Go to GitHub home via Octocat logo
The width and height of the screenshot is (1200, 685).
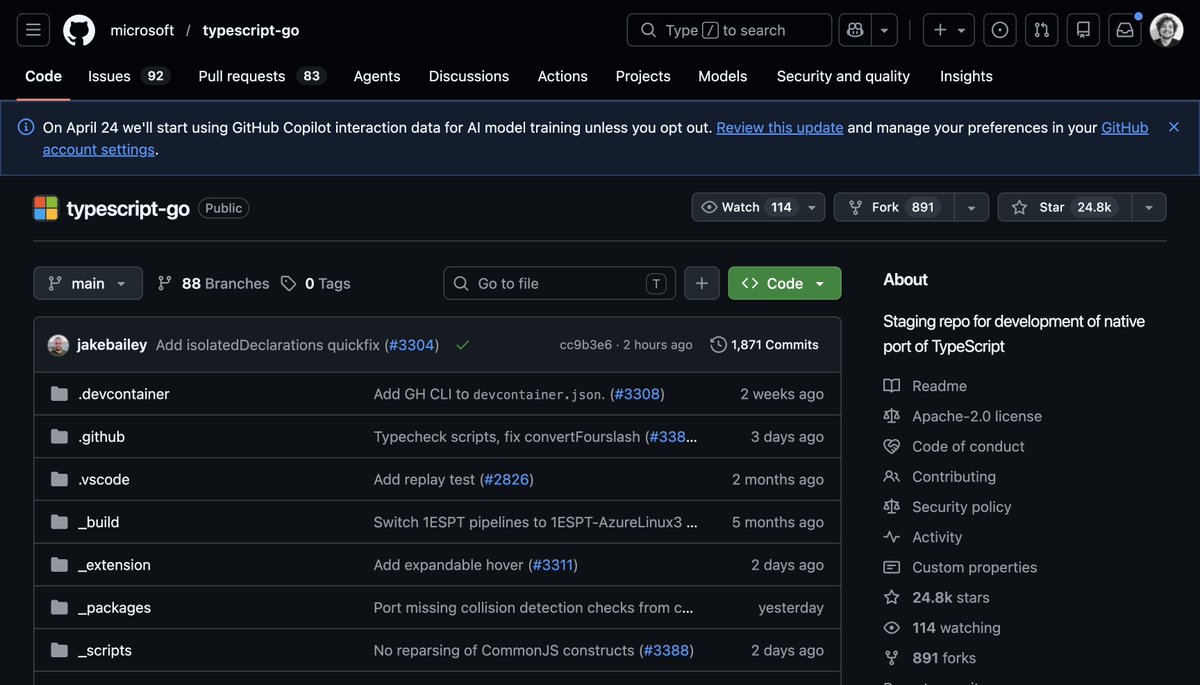point(79,30)
